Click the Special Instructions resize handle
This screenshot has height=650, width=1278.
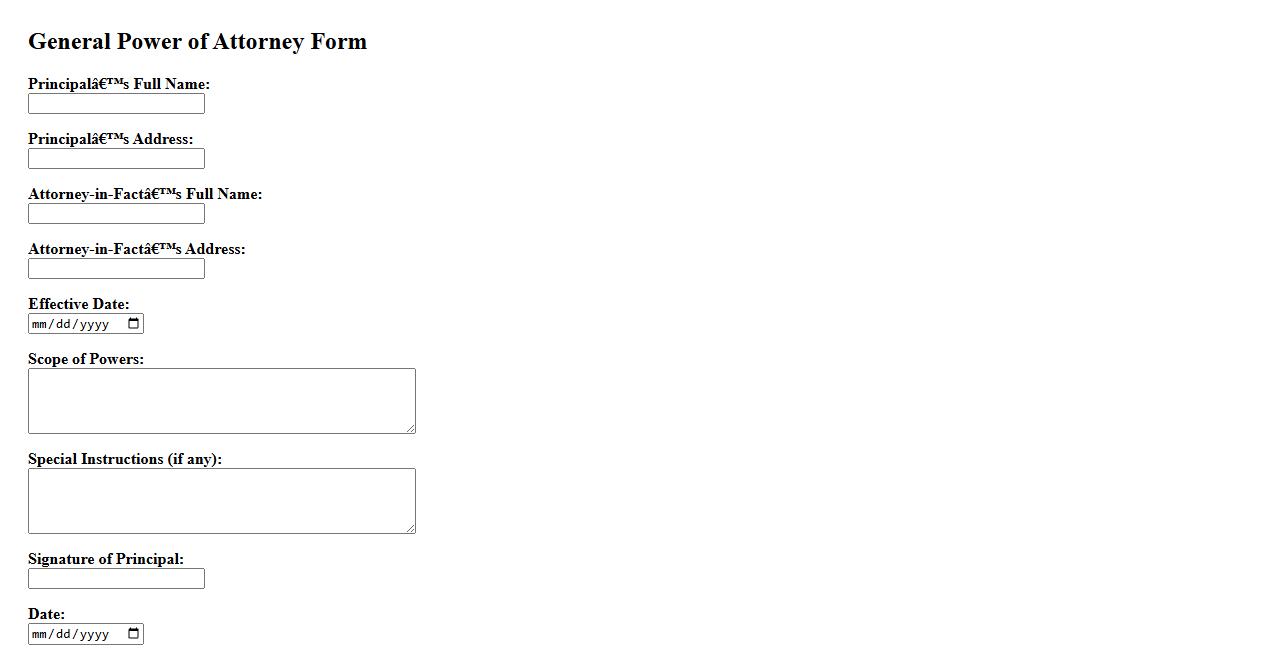410,528
